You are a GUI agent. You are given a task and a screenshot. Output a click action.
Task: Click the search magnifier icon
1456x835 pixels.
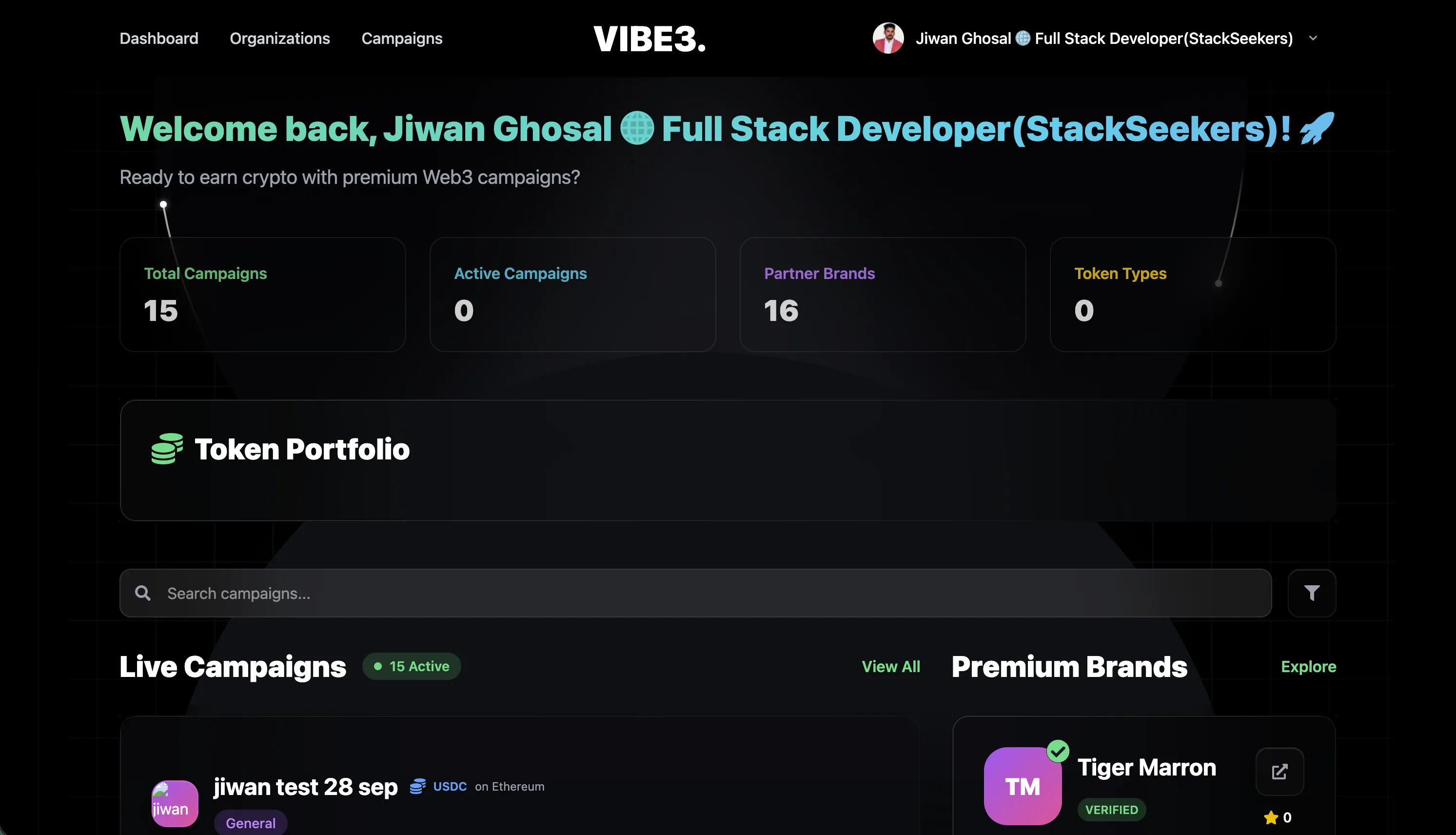tap(143, 593)
